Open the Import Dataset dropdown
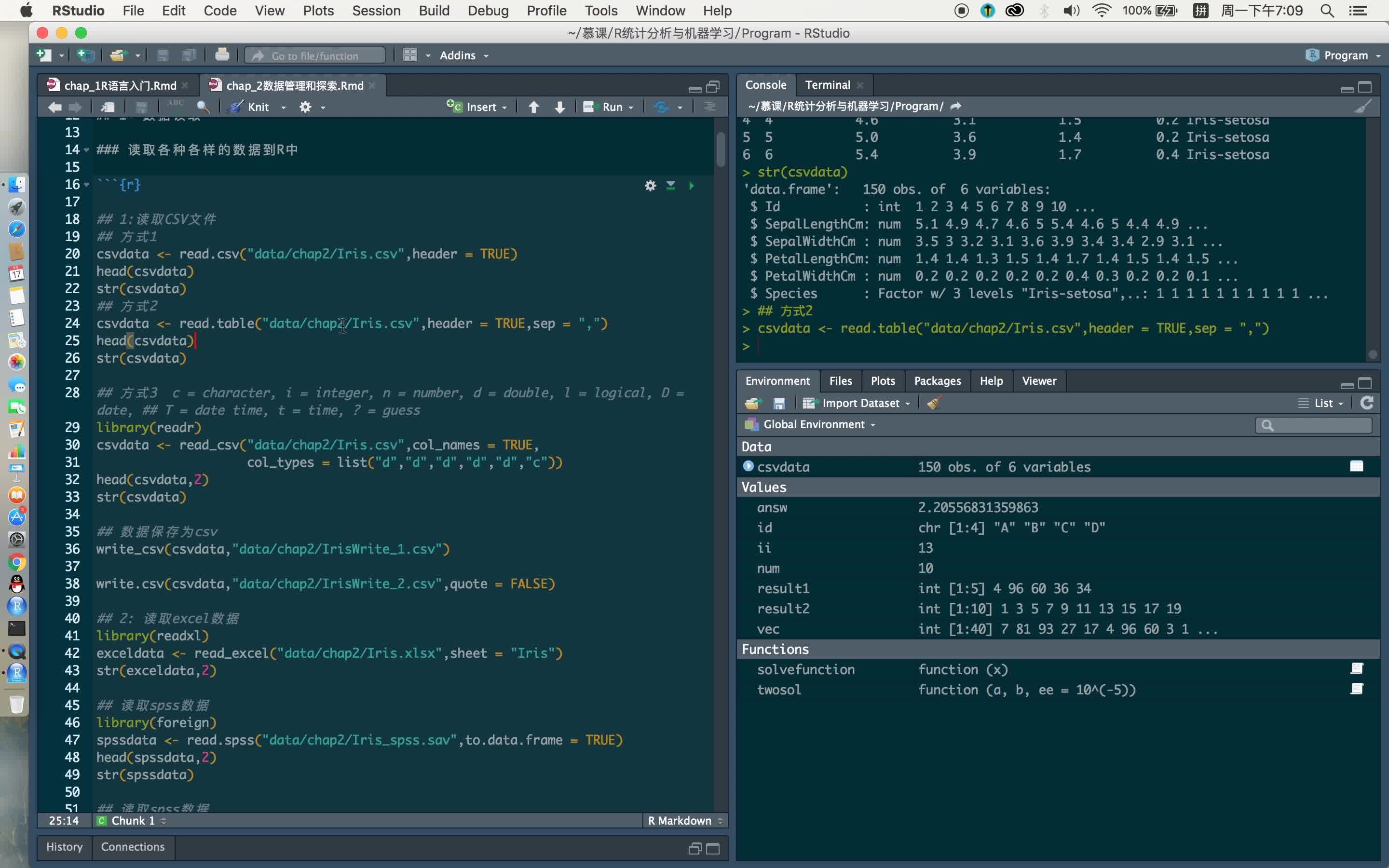This screenshot has width=1389, height=868. click(x=857, y=404)
